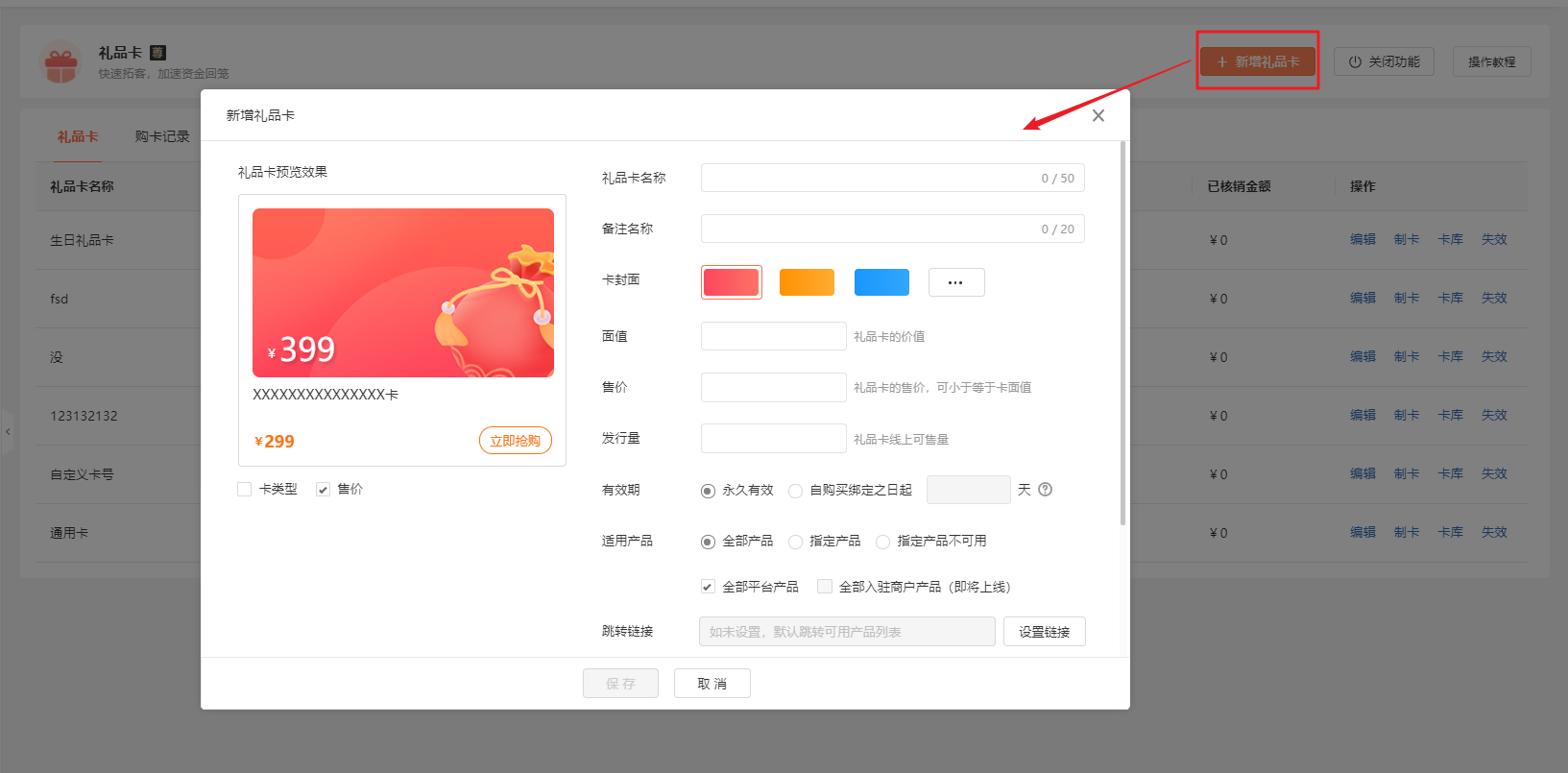Image resolution: width=1568 pixels, height=773 pixels.
Task: Click the fsd name cell
Action: tap(60, 299)
